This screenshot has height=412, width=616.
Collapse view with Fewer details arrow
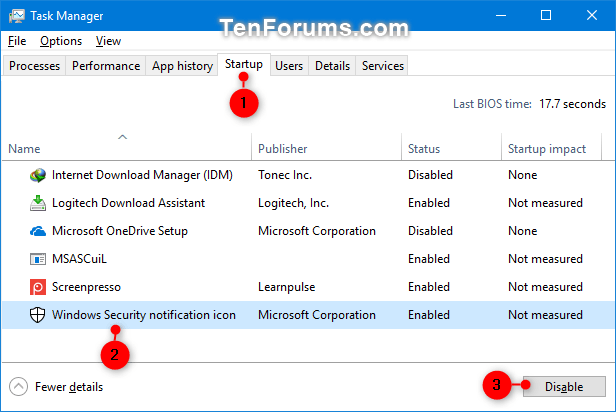click(18, 387)
